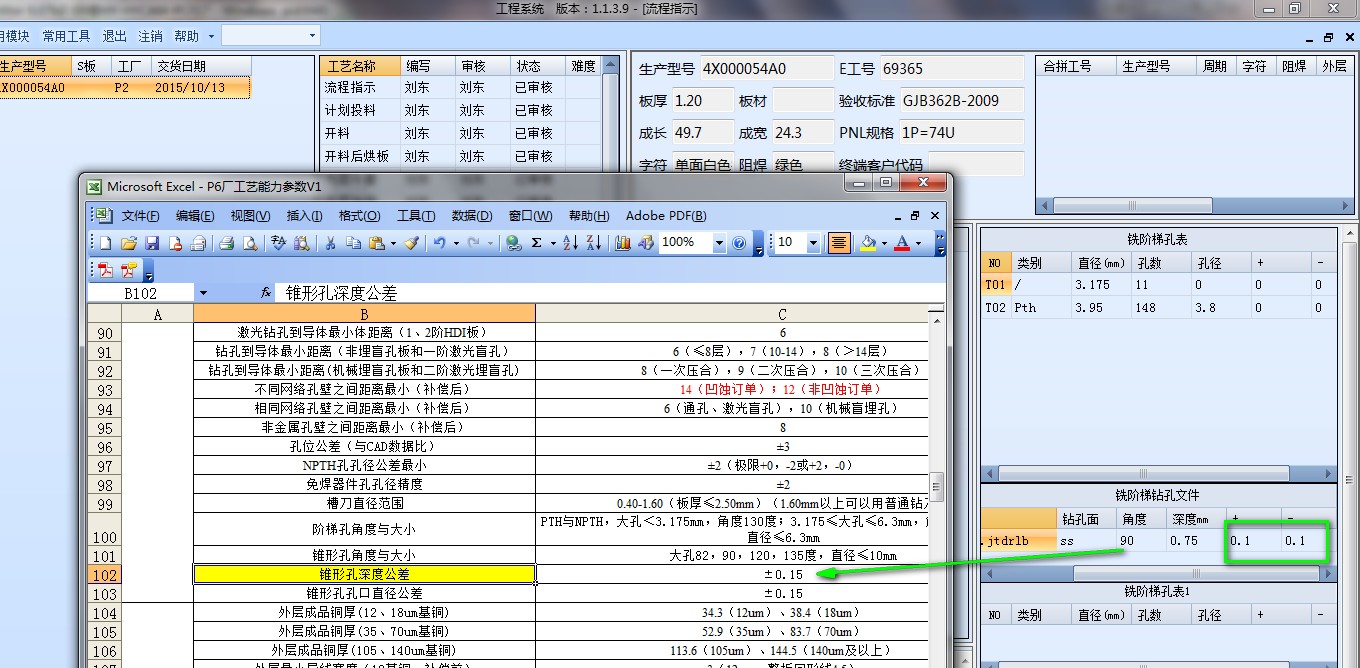Undo the last action in Excel
1360x668 pixels.
(x=439, y=242)
